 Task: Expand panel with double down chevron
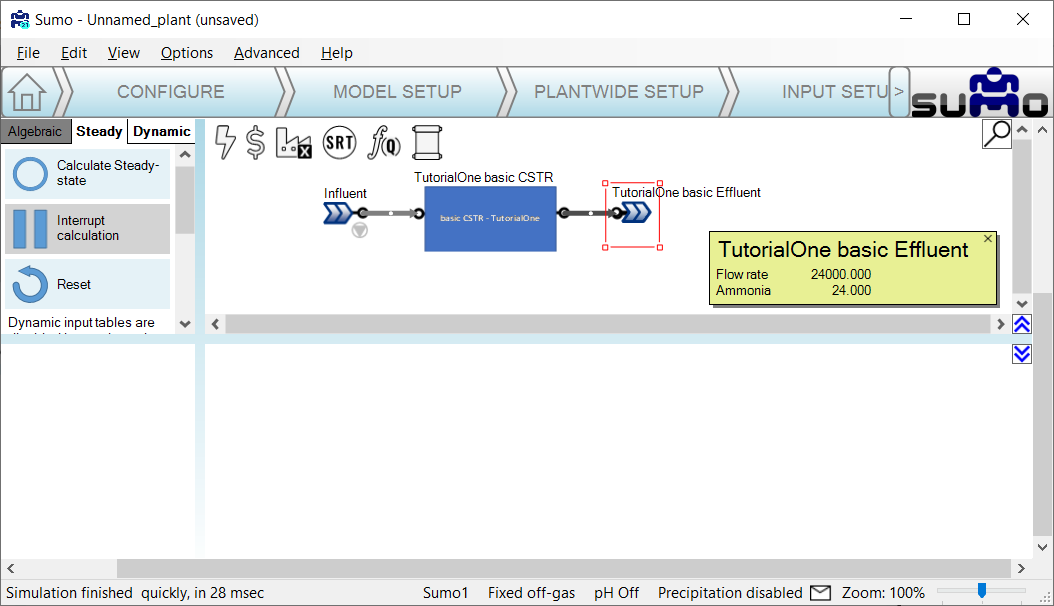(x=1021, y=353)
